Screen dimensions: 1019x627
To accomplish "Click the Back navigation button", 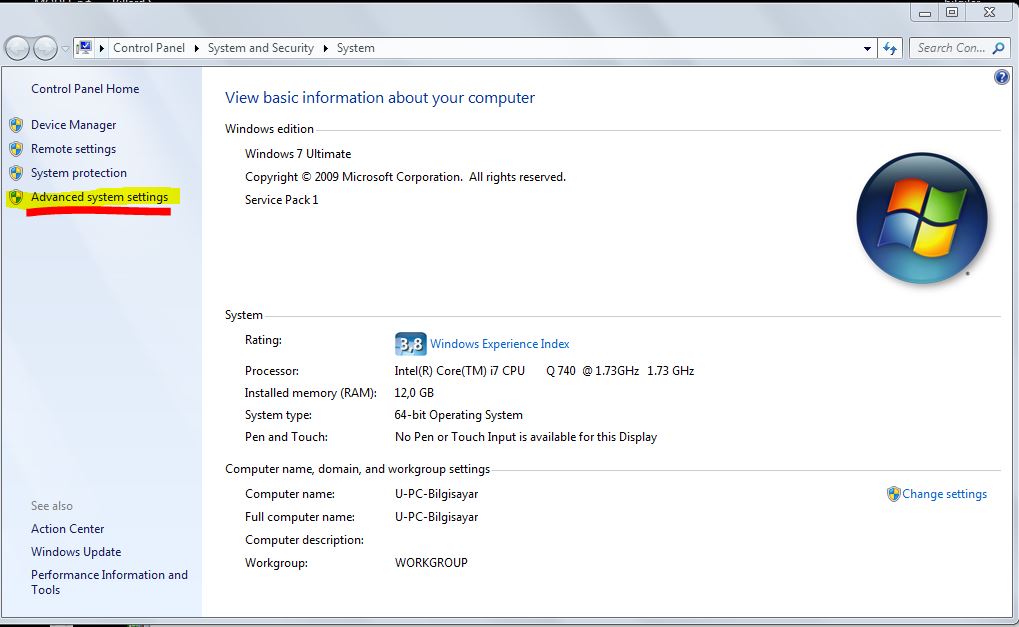I will click(17, 48).
